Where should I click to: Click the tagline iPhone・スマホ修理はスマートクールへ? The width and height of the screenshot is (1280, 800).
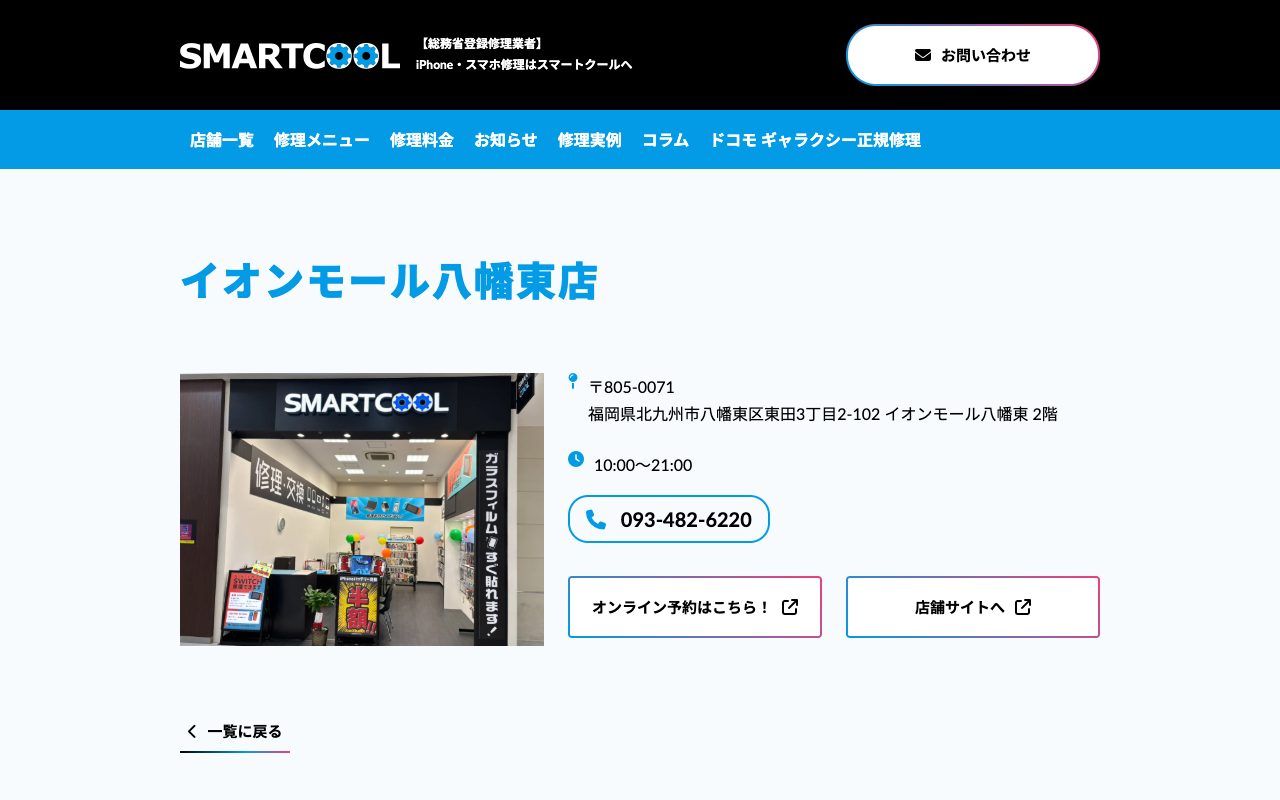pos(524,65)
